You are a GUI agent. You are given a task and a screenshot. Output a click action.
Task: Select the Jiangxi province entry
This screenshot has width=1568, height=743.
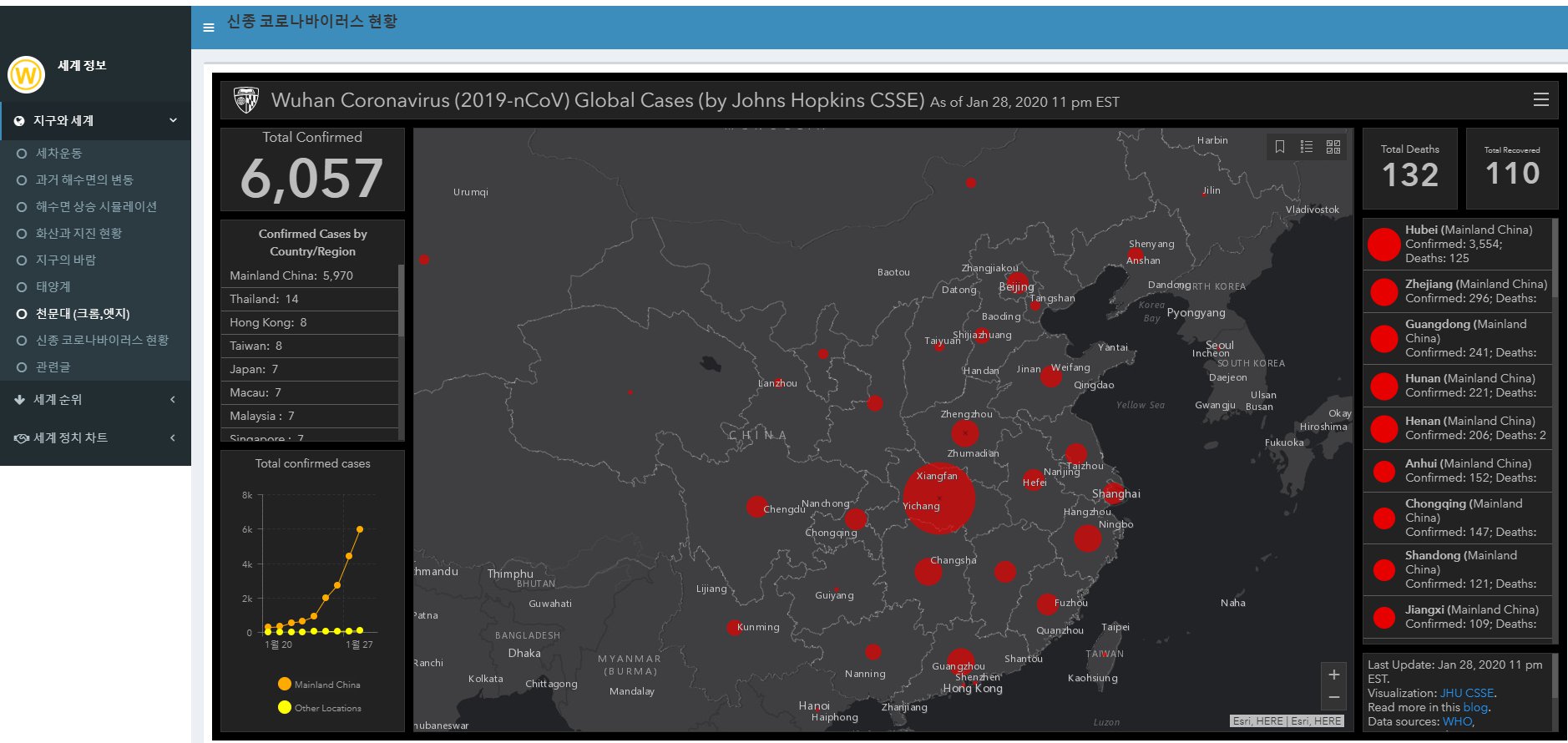coord(1458,617)
